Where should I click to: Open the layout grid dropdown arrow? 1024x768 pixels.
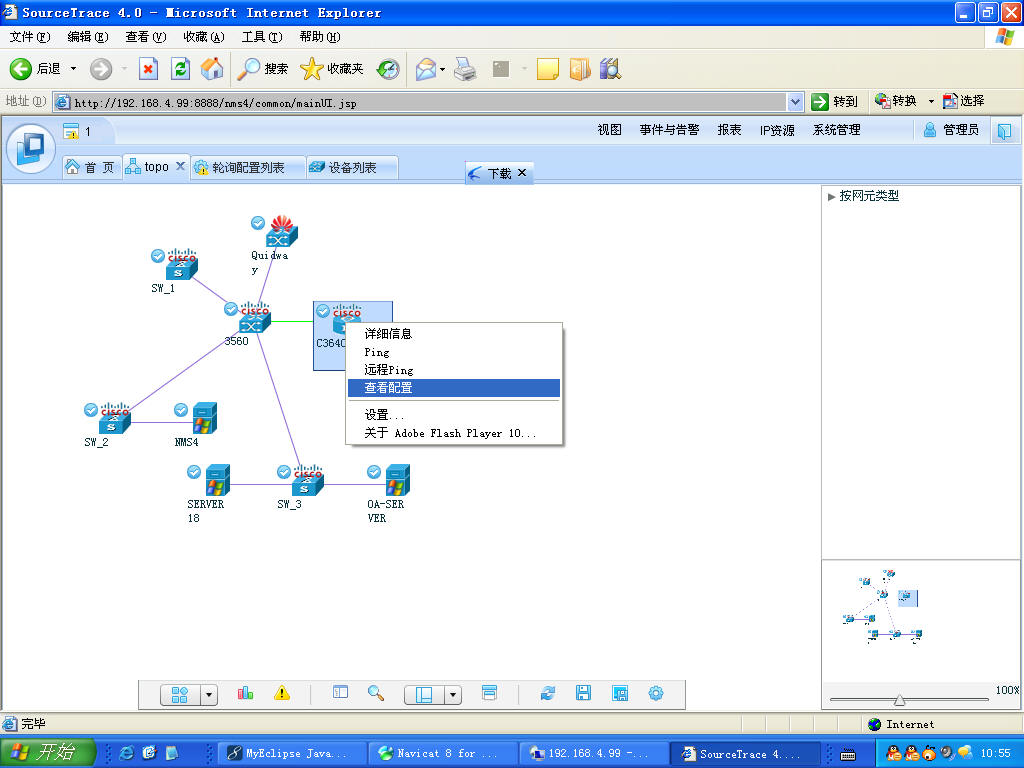(209, 695)
